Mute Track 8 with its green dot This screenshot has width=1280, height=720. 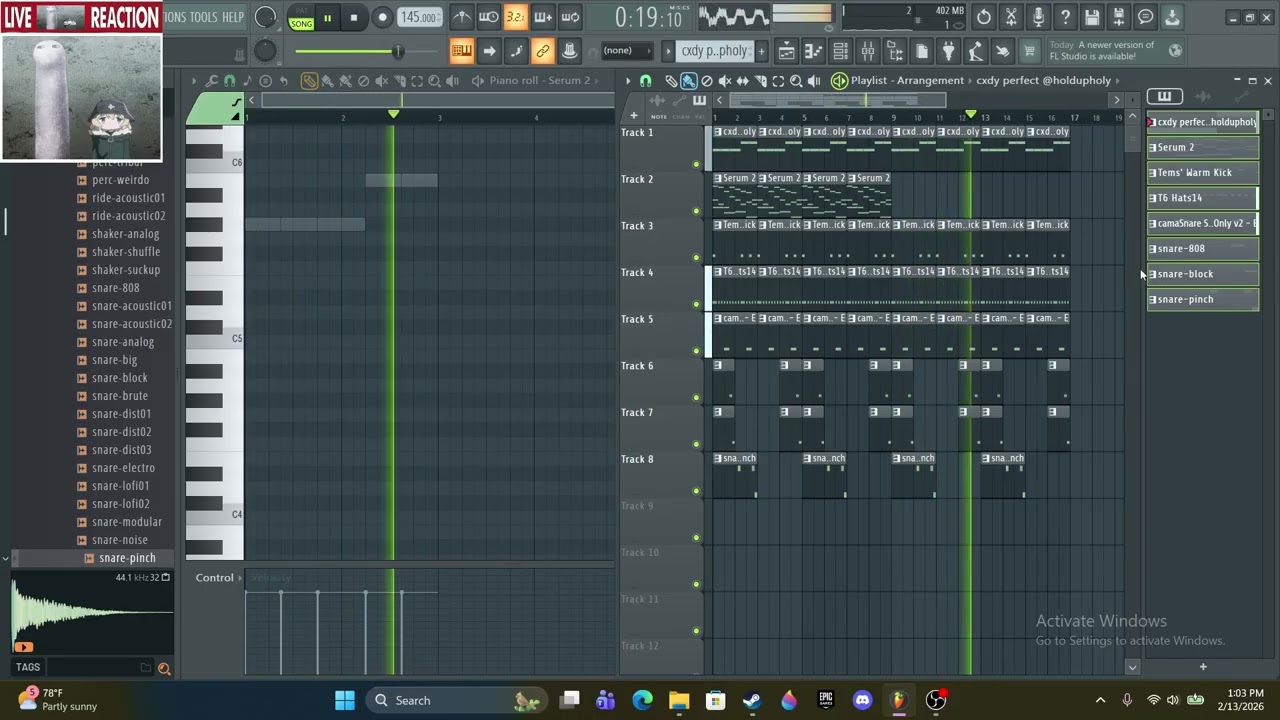point(696,491)
